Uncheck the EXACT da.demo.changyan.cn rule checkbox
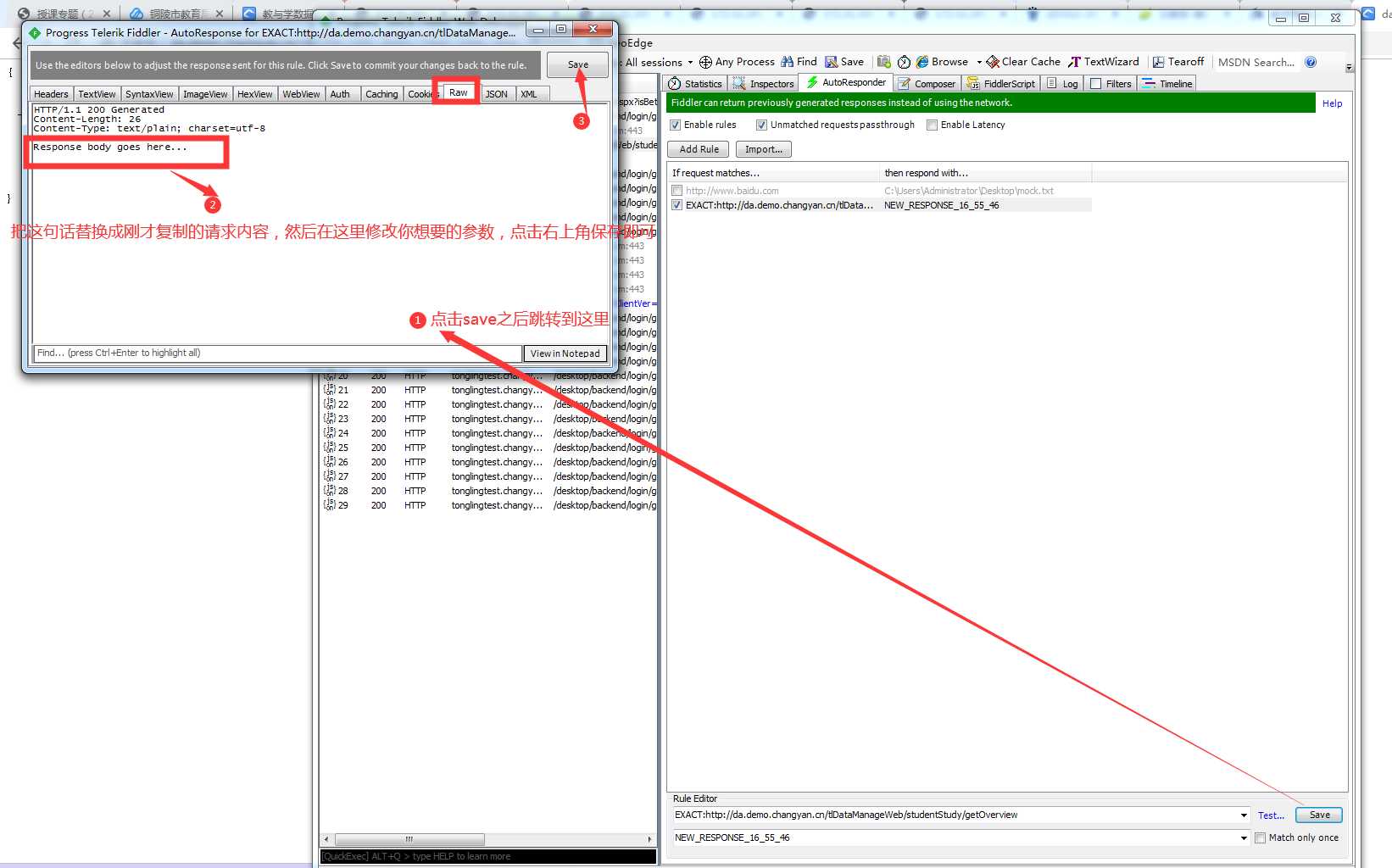The width and height of the screenshot is (1392, 868). (677, 205)
